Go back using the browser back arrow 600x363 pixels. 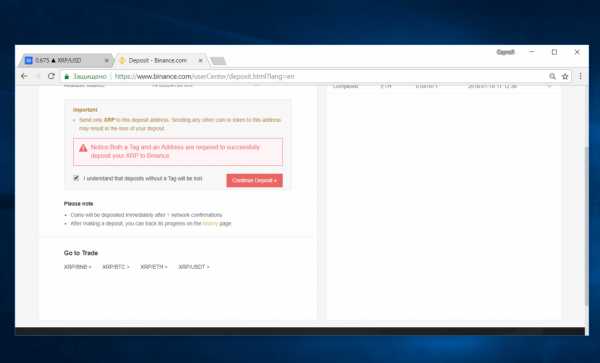(24, 76)
